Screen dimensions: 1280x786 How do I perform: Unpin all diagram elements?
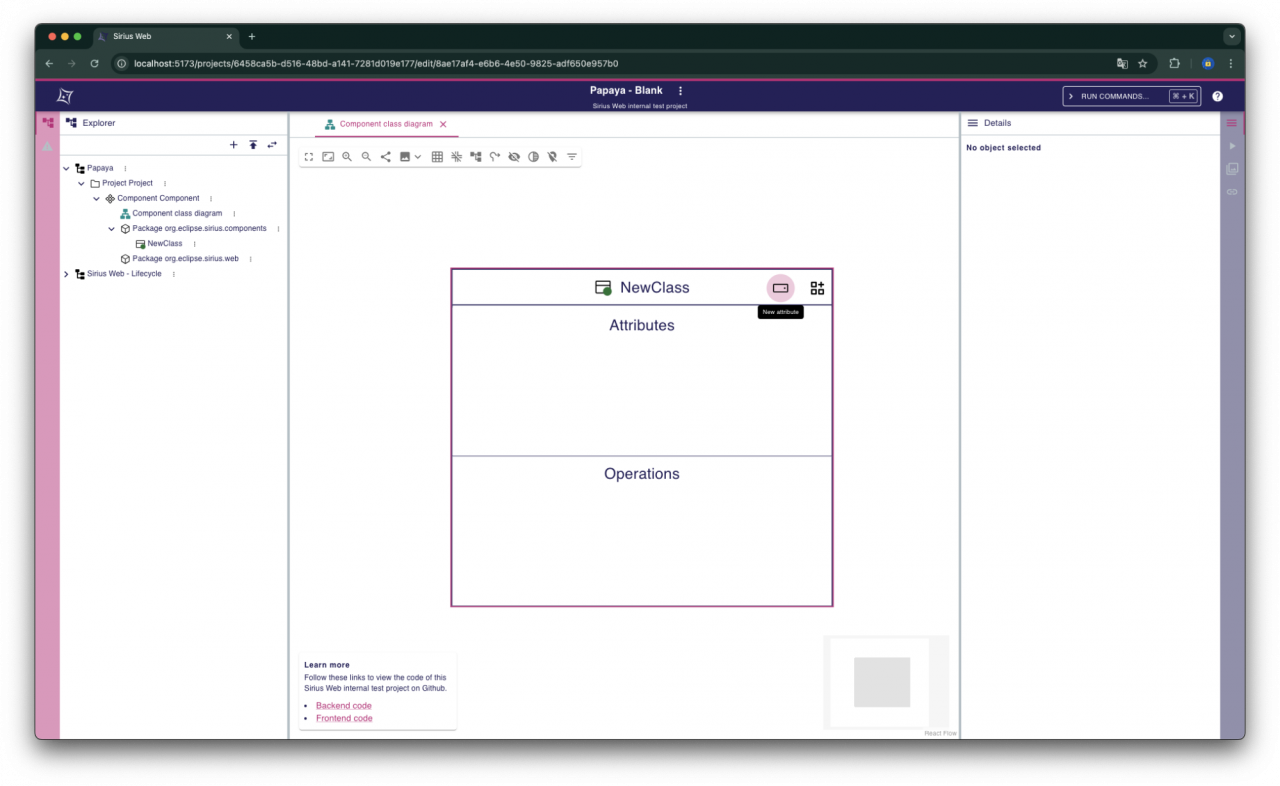(x=552, y=157)
